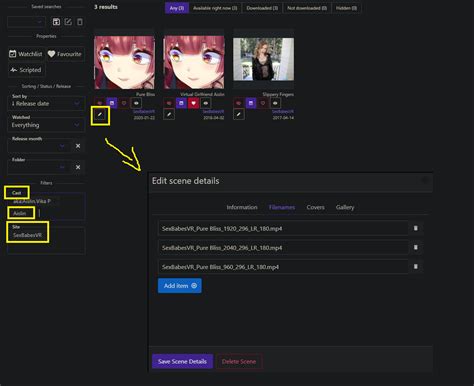Viewport: 474px width, 386px height.
Task: Open the Pure Bliss scene thumbnail
Action: [x=124, y=62]
